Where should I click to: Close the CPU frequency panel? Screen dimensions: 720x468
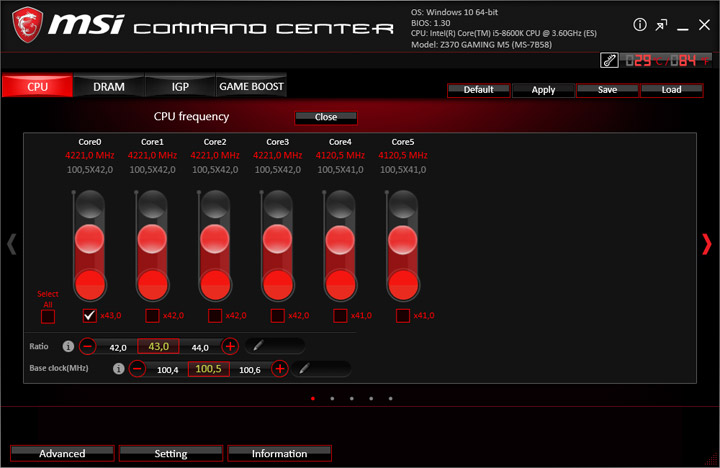(326, 117)
